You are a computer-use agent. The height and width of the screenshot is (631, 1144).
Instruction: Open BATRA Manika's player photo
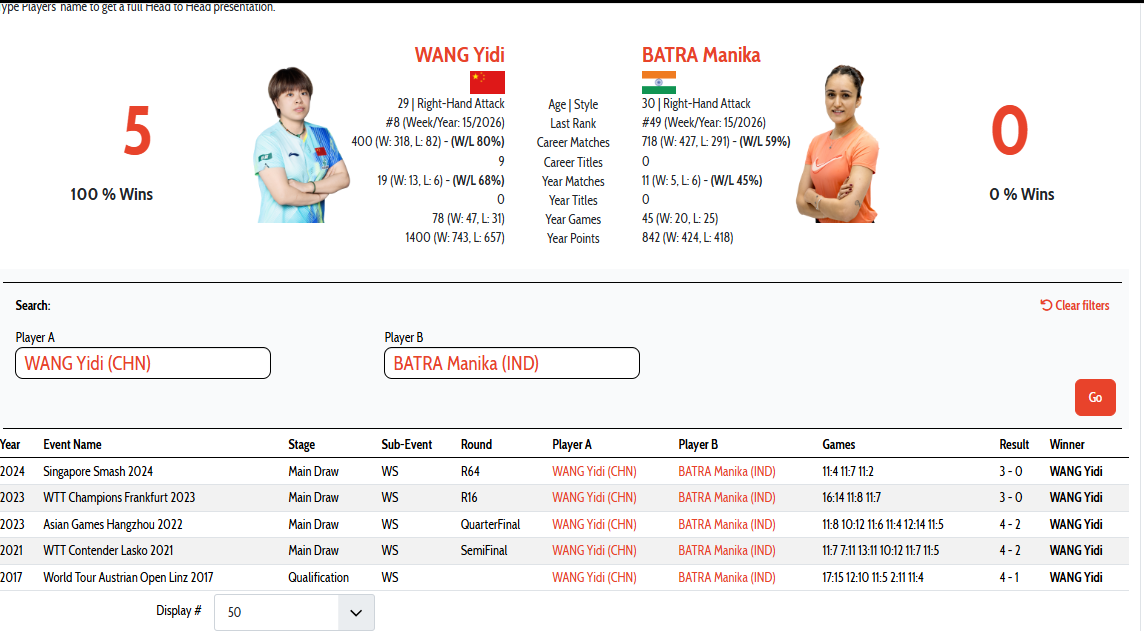837,144
